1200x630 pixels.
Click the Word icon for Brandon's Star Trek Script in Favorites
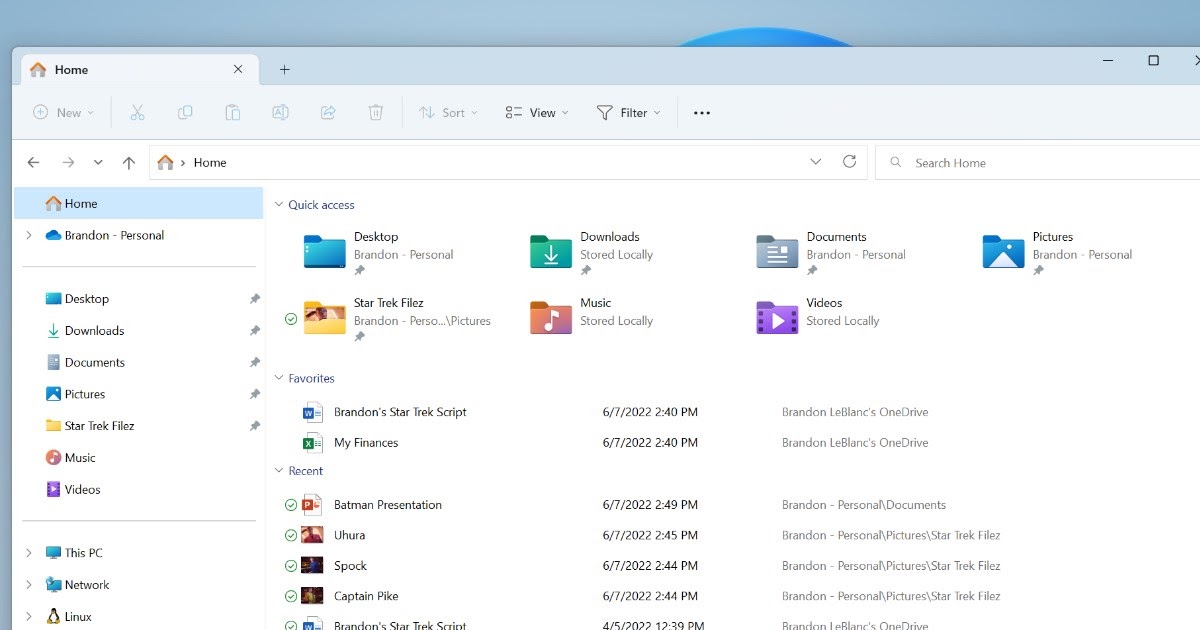point(313,412)
